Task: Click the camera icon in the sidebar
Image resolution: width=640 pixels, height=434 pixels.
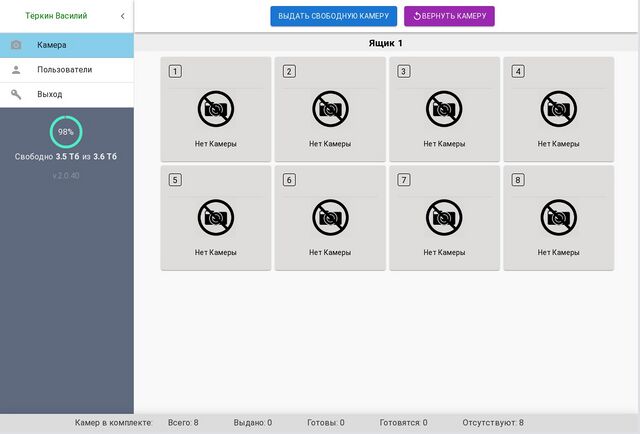Action: tap(16, 45)
